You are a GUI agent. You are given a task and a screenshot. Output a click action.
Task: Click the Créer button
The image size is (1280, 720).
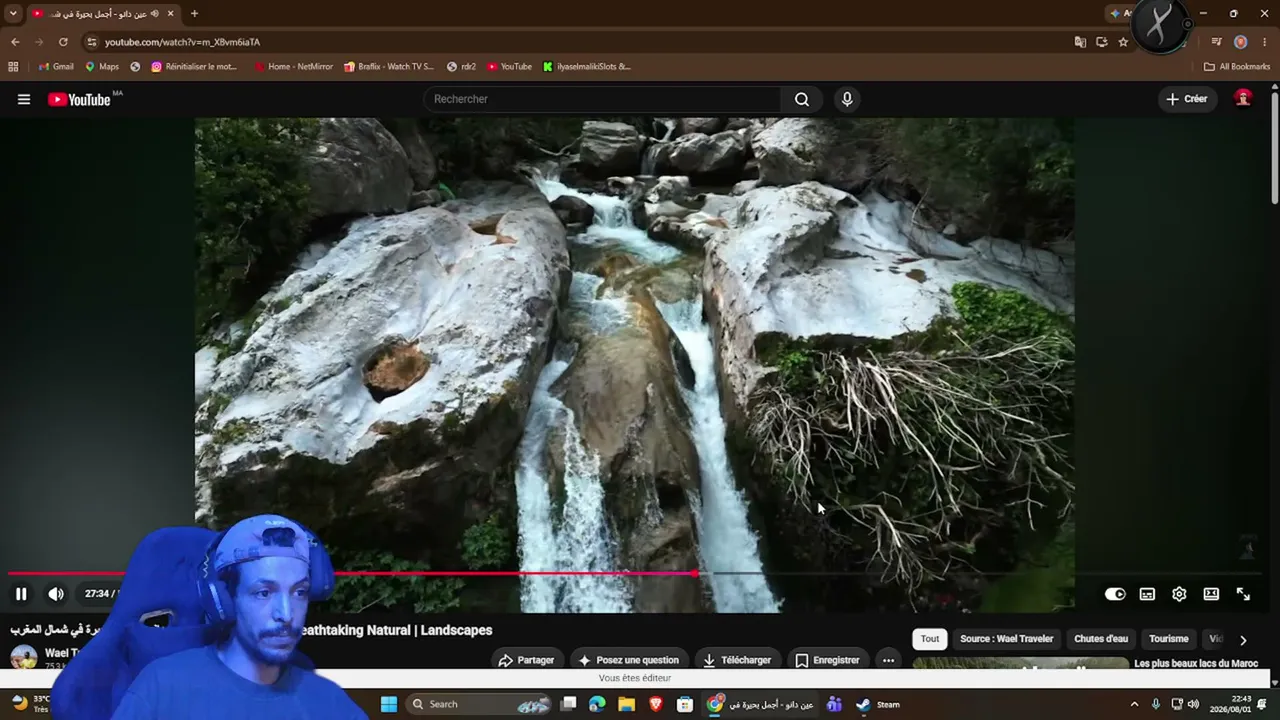point(1187,99)
